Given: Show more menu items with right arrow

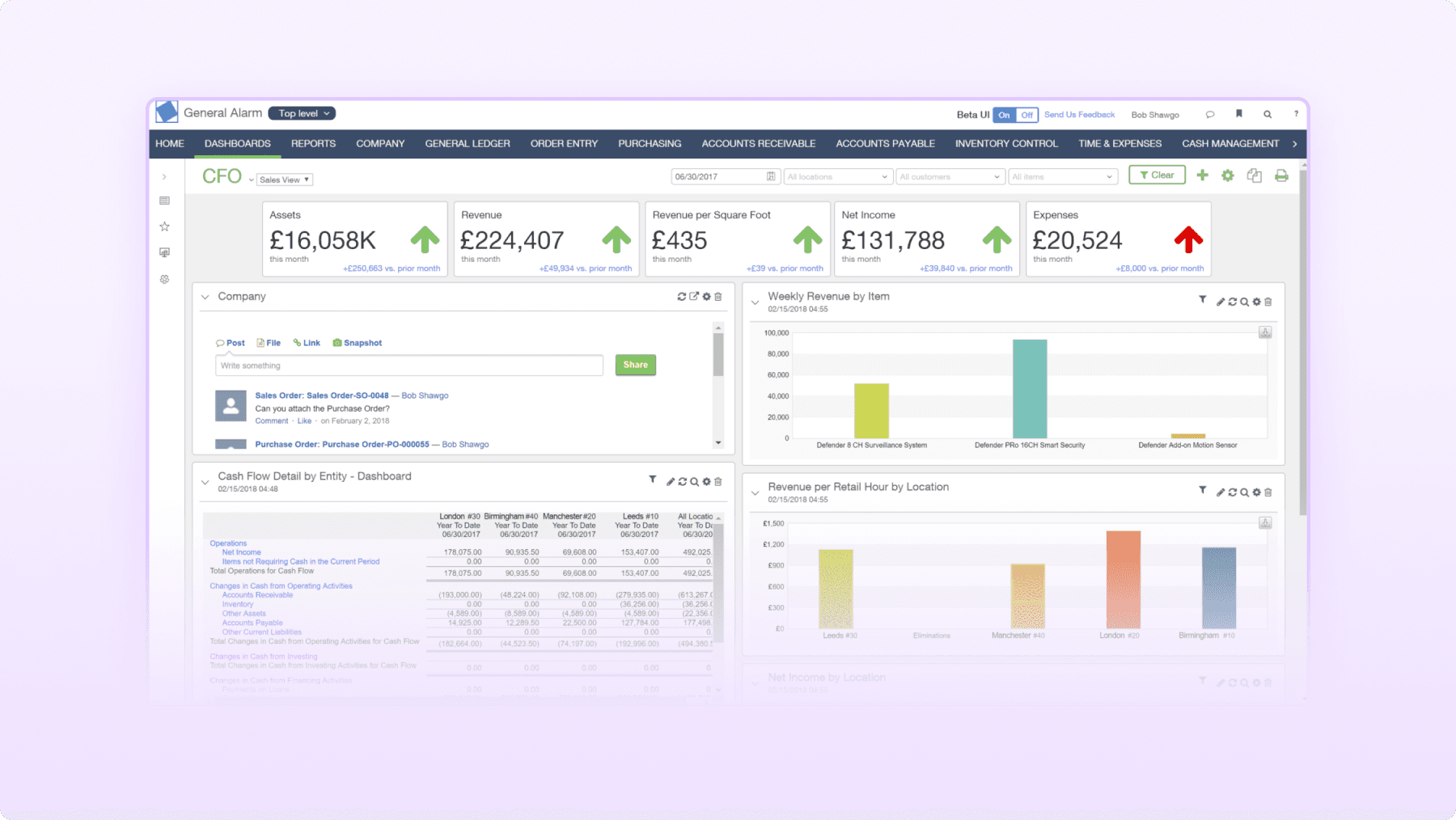Looking at the screenshot, I should tap(1295, 144).
